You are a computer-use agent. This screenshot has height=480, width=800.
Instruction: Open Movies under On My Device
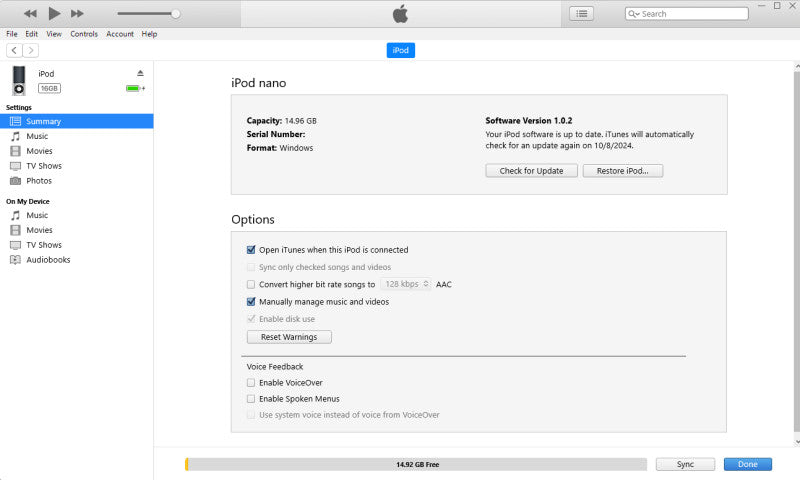77,230
